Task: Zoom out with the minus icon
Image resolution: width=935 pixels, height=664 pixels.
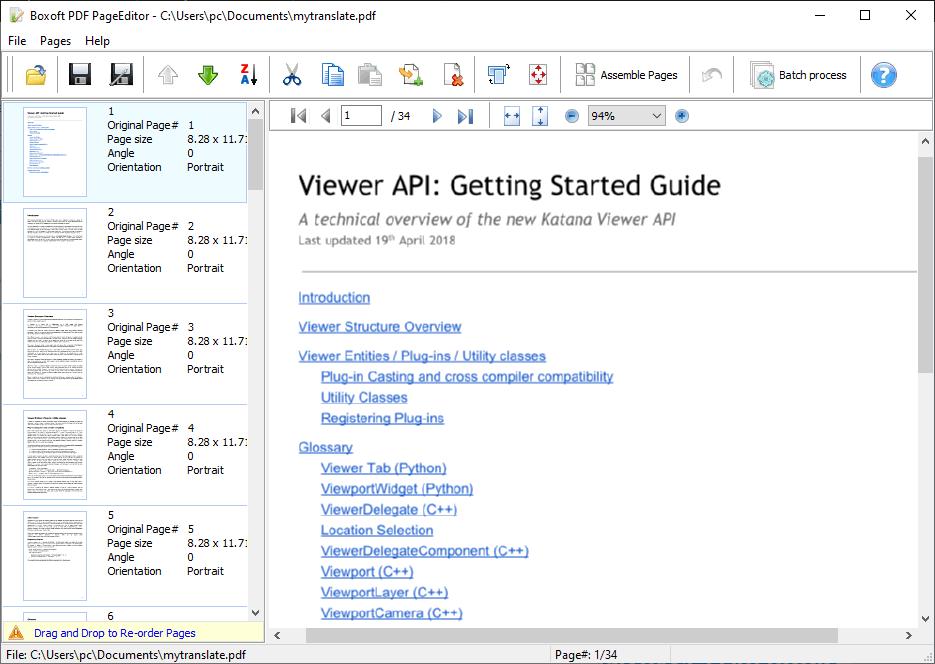Action: pyautogui.click(x=571, y=116)
